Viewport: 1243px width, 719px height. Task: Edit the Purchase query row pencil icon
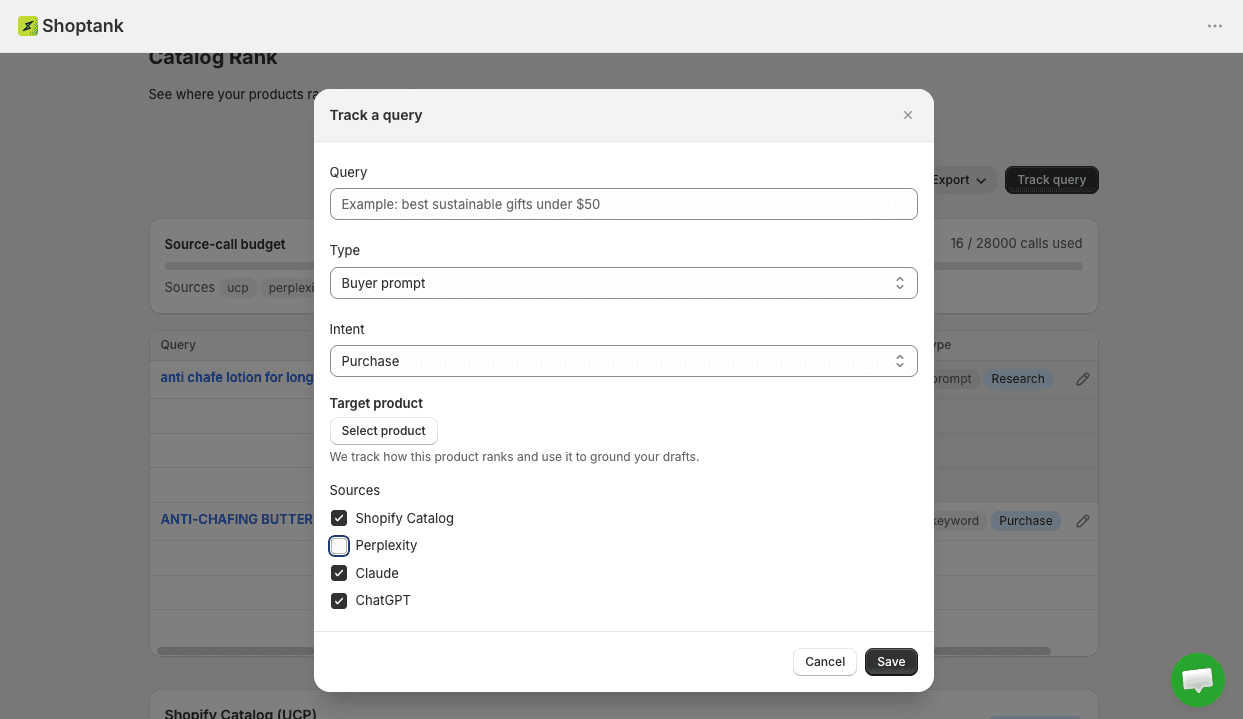point(1082,521)
